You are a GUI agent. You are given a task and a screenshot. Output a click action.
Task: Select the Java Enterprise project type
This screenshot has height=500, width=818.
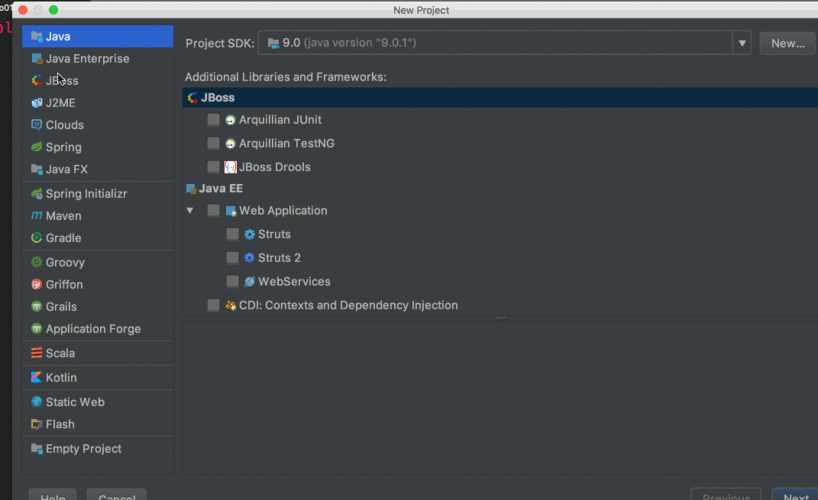pos(98,58)
